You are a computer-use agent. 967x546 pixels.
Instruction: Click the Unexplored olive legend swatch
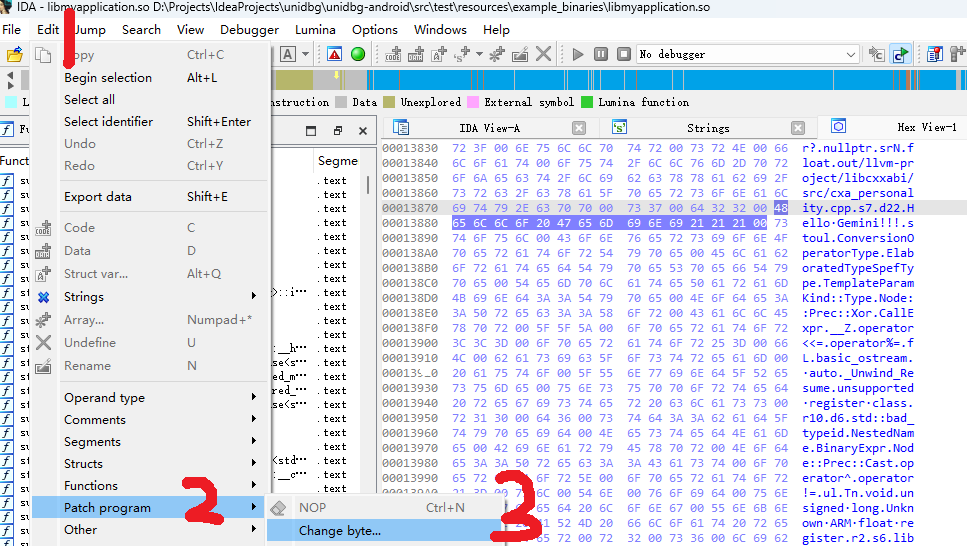[389, 102]
